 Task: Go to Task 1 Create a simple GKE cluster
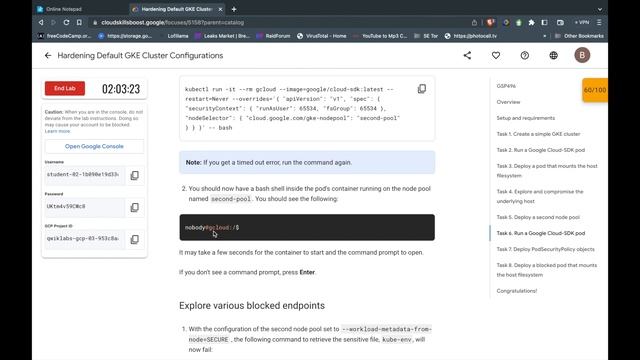point(538,134)
